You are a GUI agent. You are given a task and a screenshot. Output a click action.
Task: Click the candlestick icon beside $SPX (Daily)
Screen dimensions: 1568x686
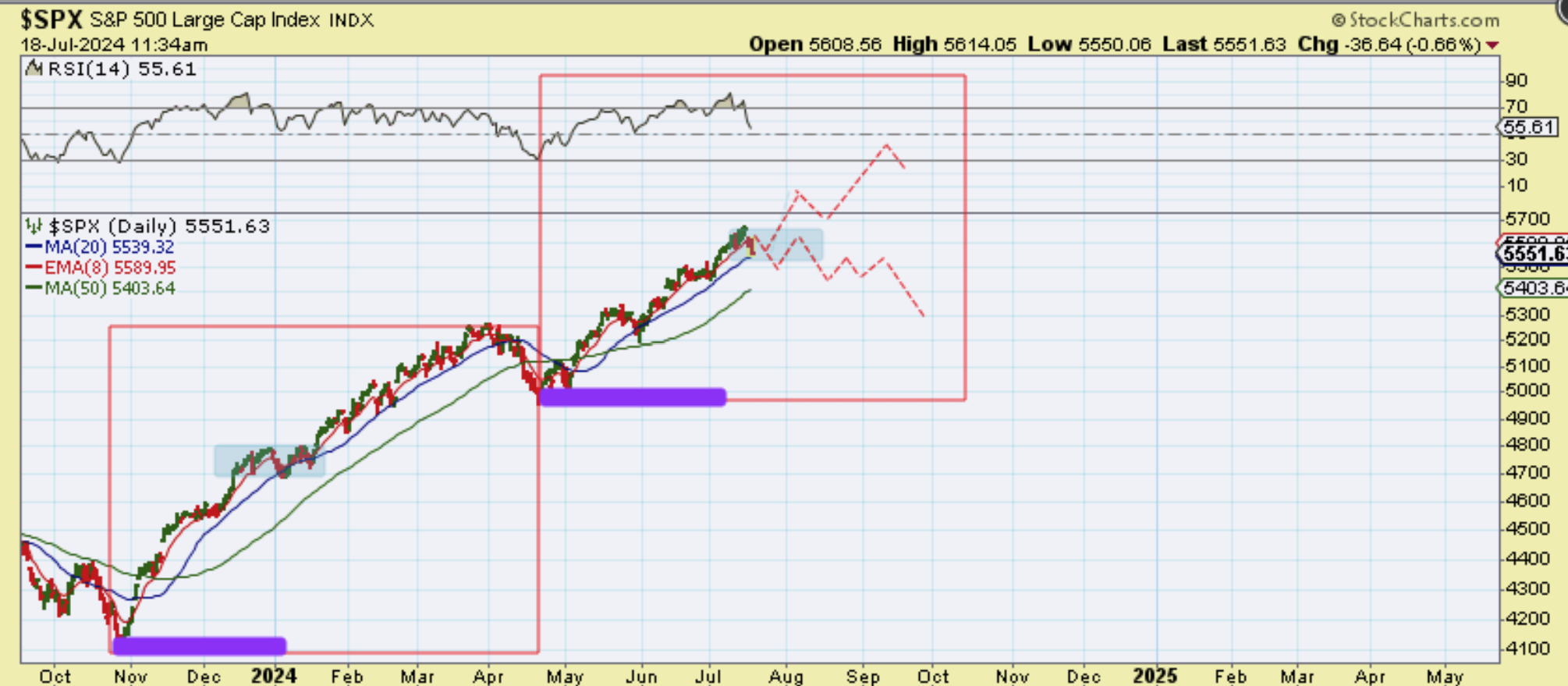coord(34,226)
